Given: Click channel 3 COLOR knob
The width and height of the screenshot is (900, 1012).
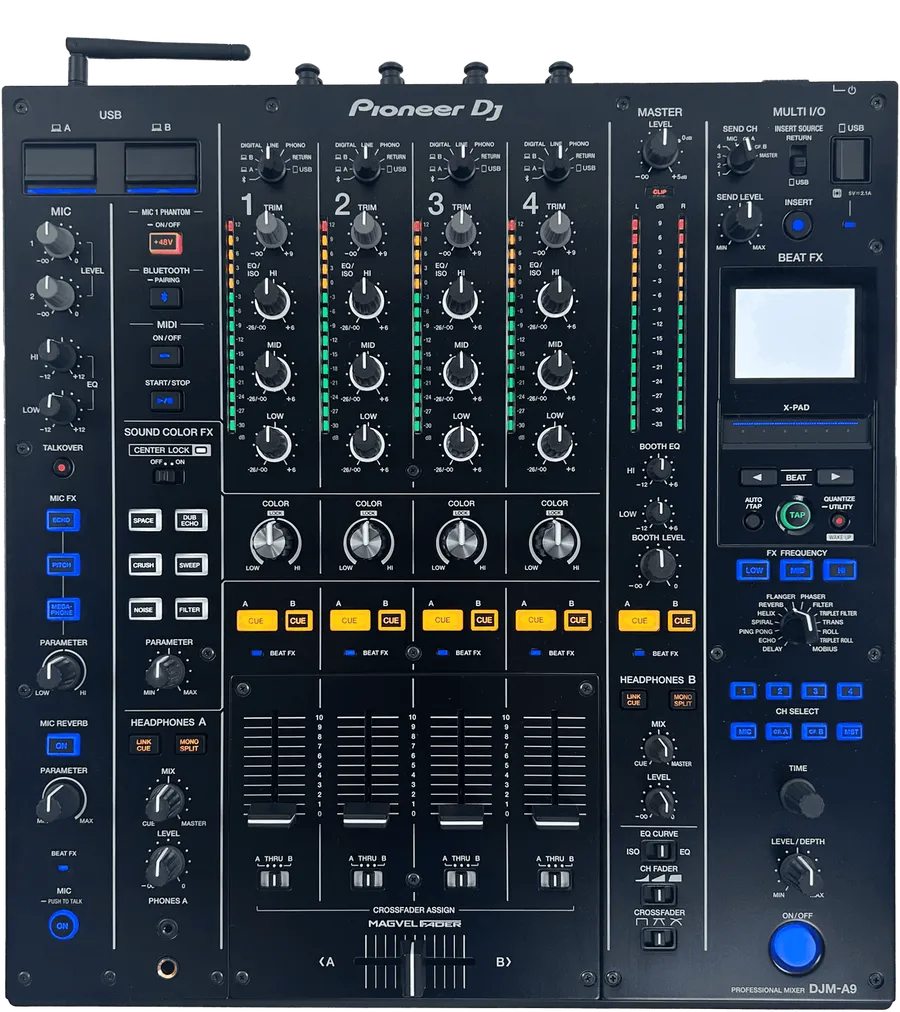Looking at the screenshot, I should tap(461, 540).
